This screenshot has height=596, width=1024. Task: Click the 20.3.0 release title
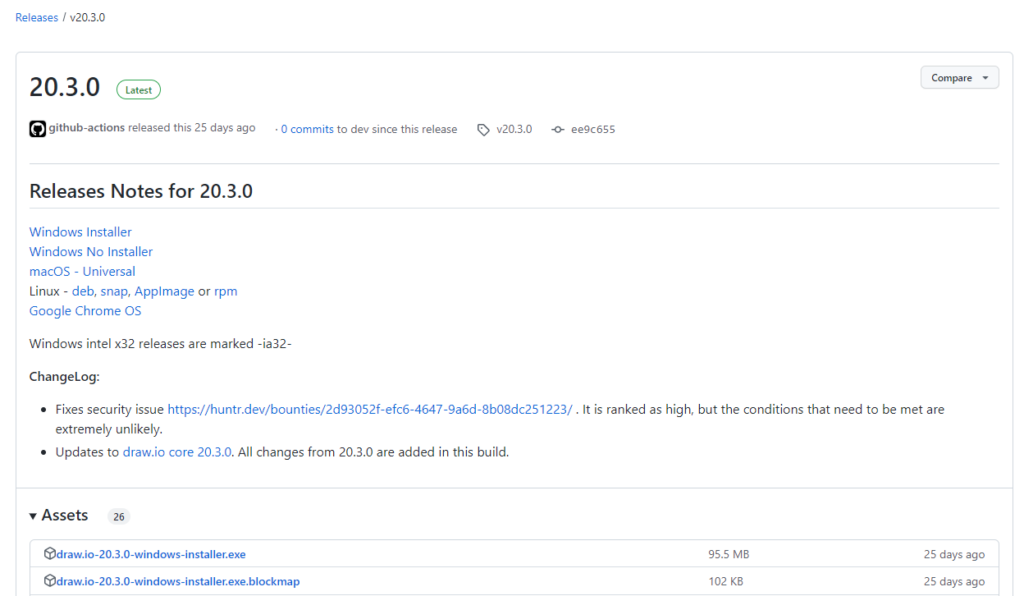(65, 87)
